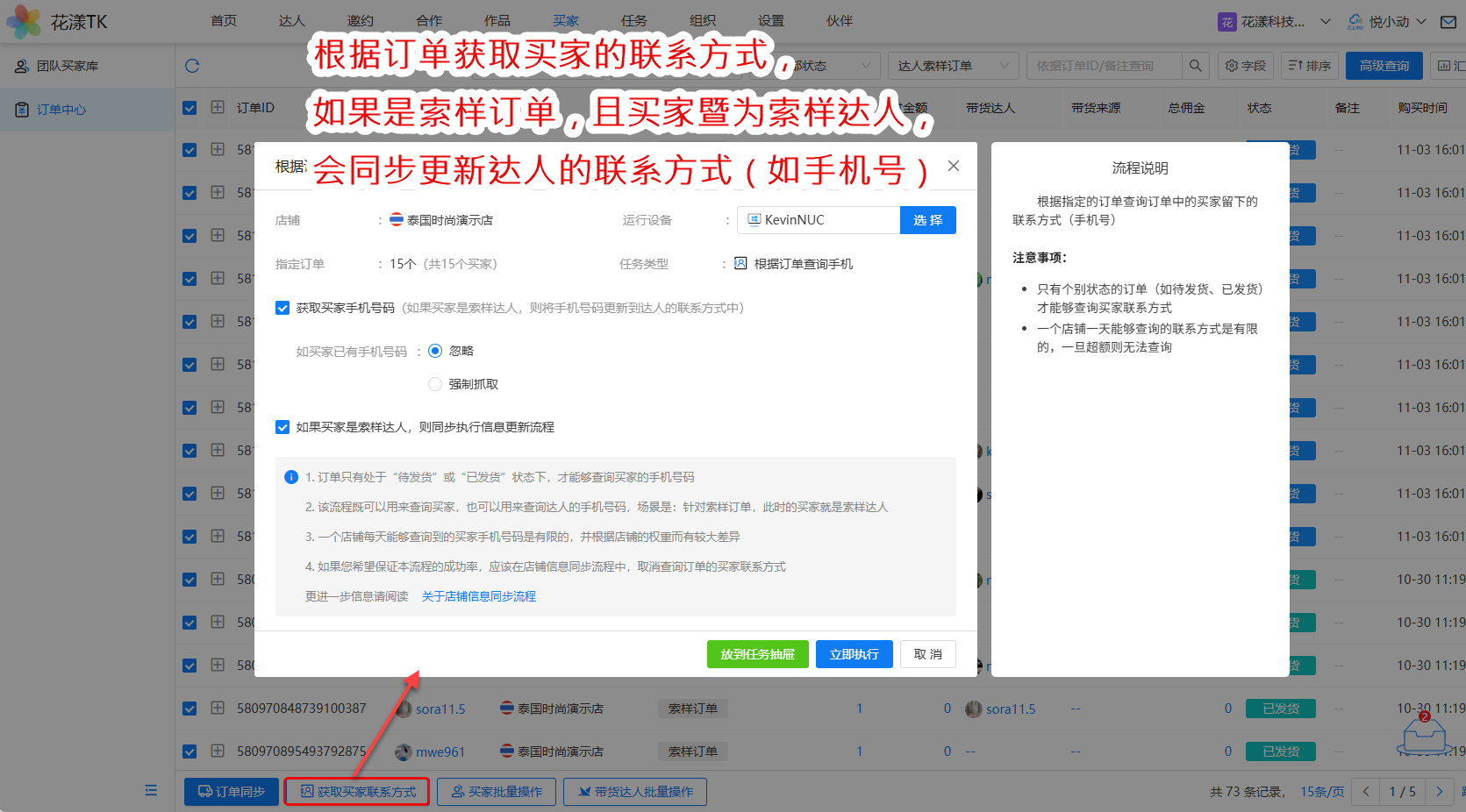Open the 任务 menu in top navigation
Screen dimensions: 1466x812
coord(633,21)
